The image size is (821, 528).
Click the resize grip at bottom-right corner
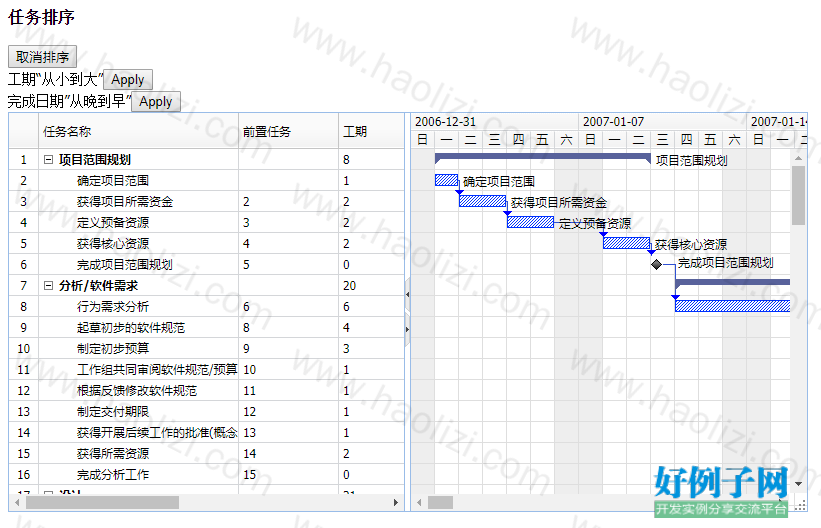(800, 505)
